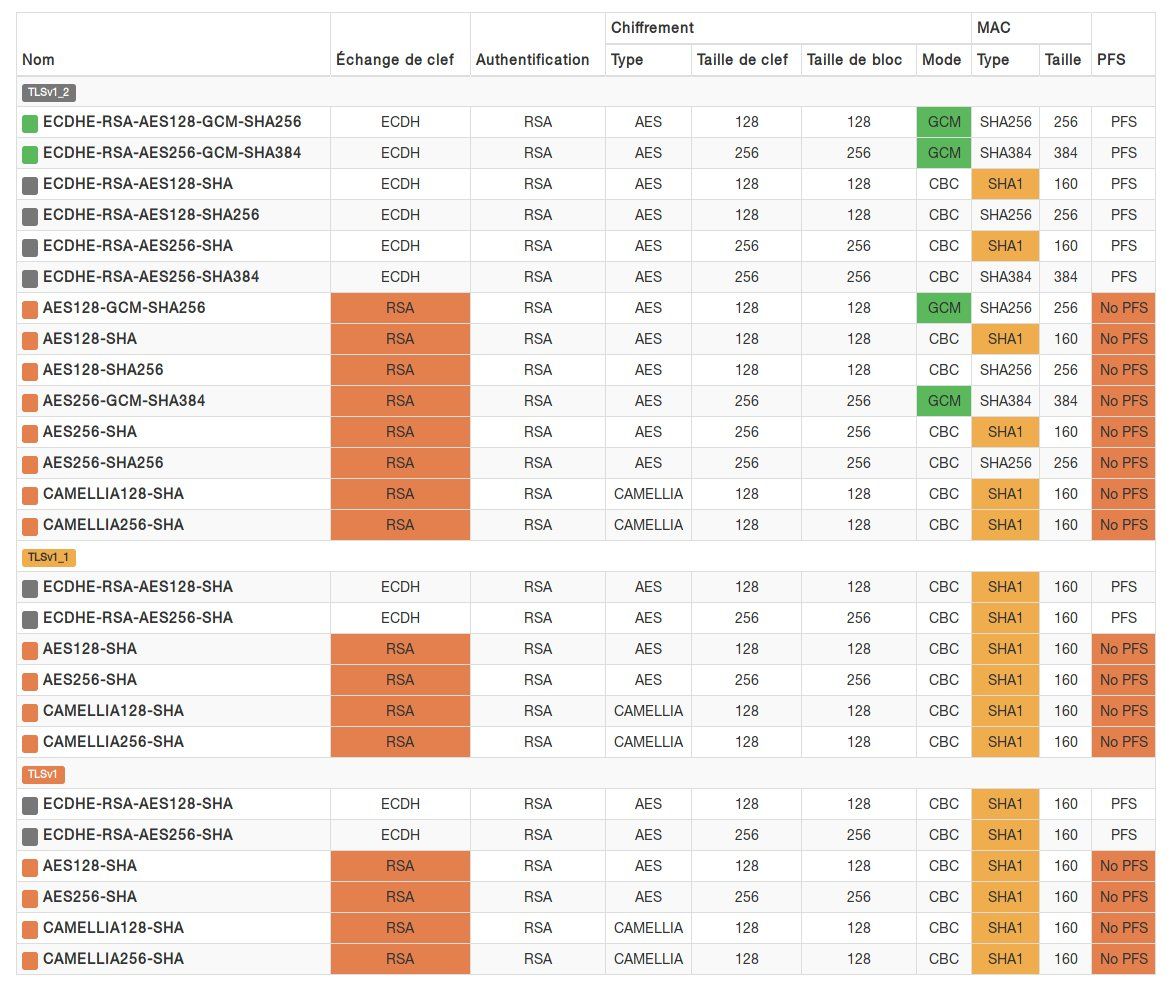This screenshot has width=1170, height=988.
Task: Click the gray TLSv1_2 section badge
Action: pos(49,93)
